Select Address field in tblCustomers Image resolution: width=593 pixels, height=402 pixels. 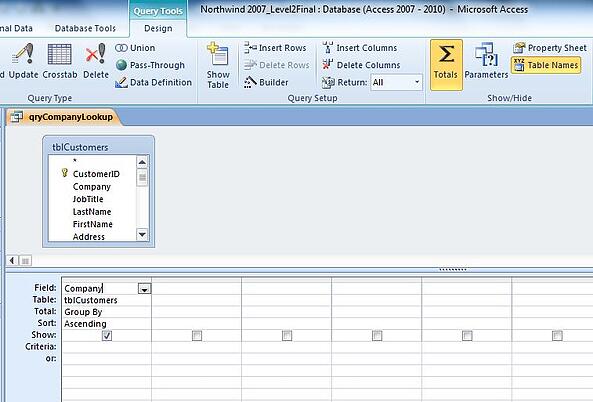(88, 237)
